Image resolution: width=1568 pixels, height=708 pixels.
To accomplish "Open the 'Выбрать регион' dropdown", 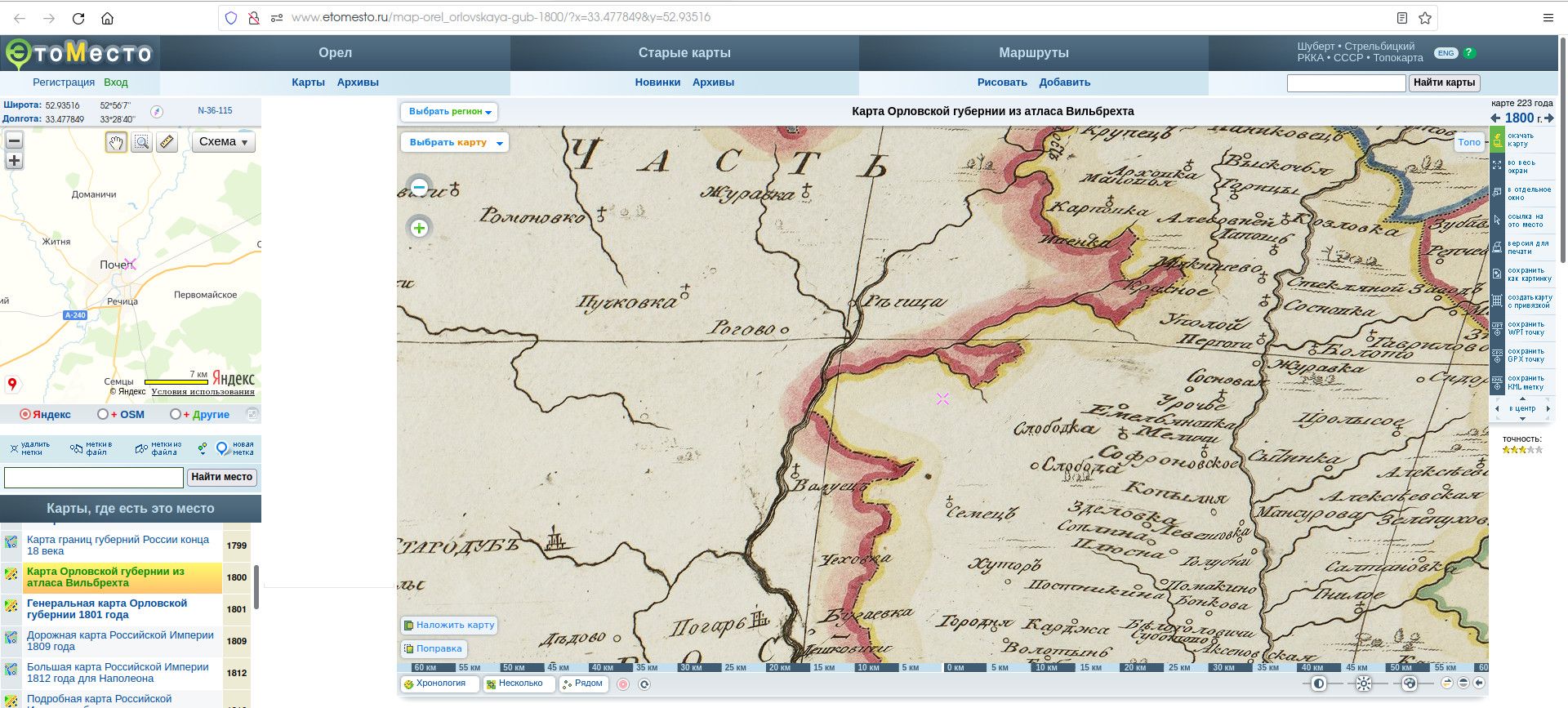I will (x=449, y=112).
